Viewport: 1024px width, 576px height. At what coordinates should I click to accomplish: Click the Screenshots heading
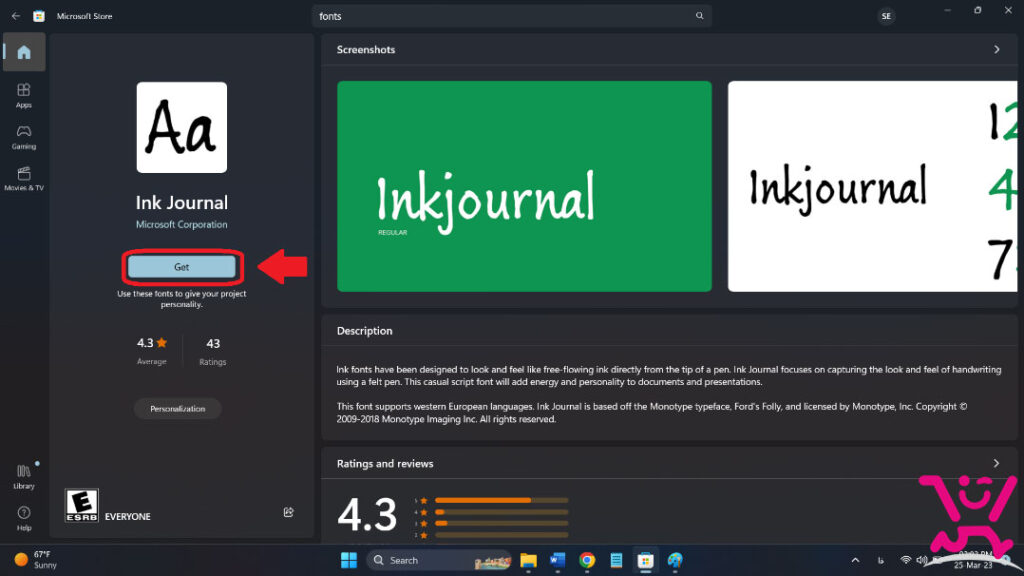(366, 50)
